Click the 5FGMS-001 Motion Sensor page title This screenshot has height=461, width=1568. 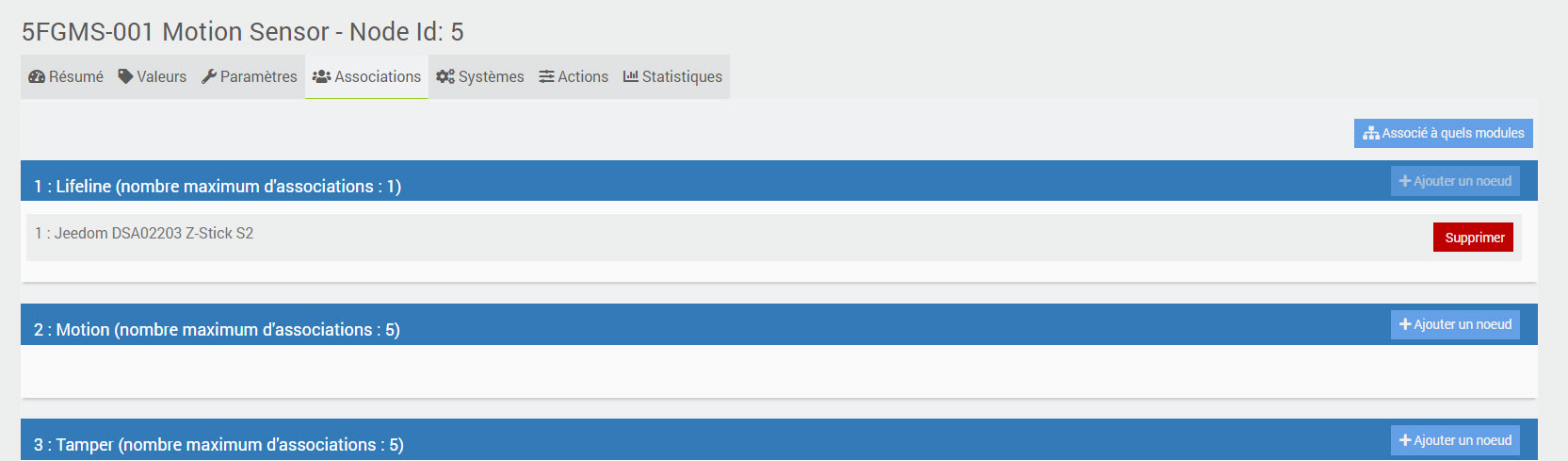[x=242, y=32]
